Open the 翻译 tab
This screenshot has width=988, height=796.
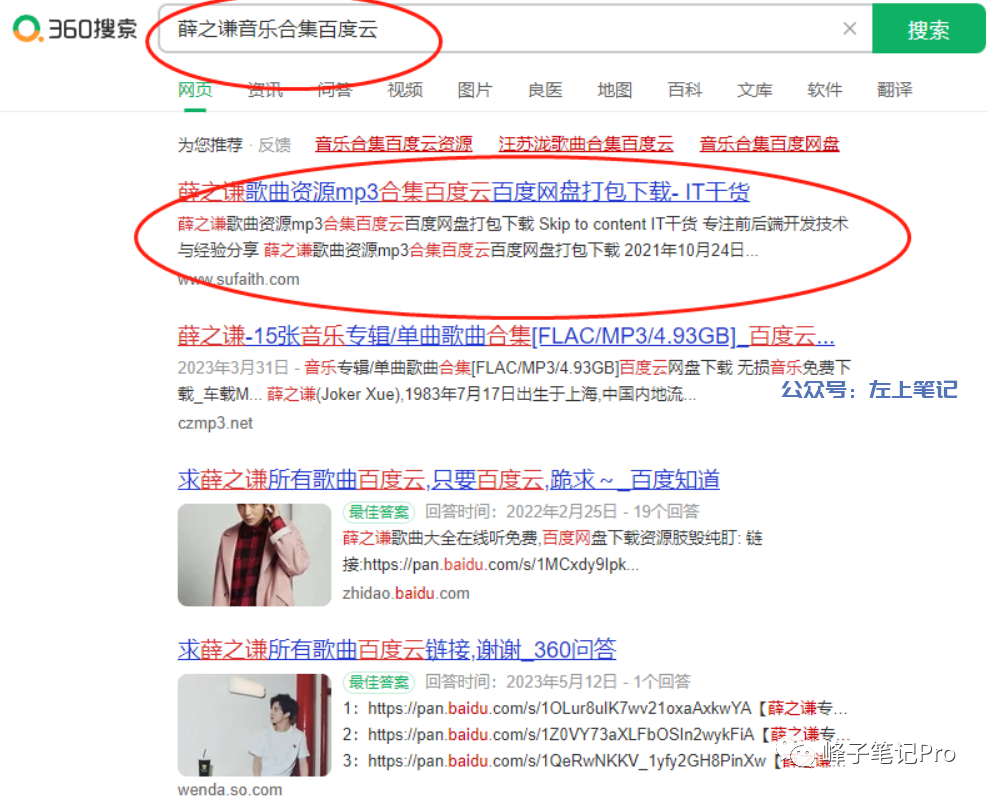point(894,89)
